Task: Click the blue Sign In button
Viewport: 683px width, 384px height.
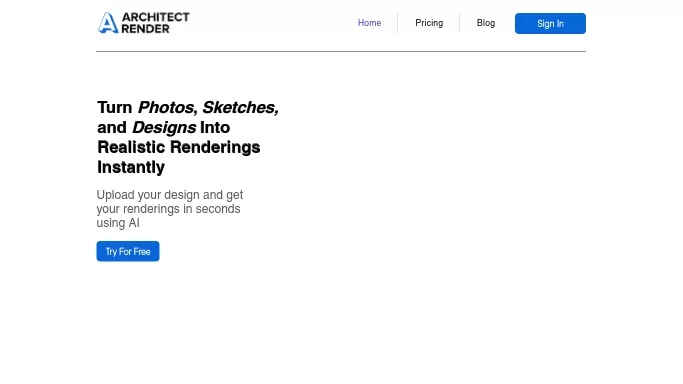Action: pos(550,24)
